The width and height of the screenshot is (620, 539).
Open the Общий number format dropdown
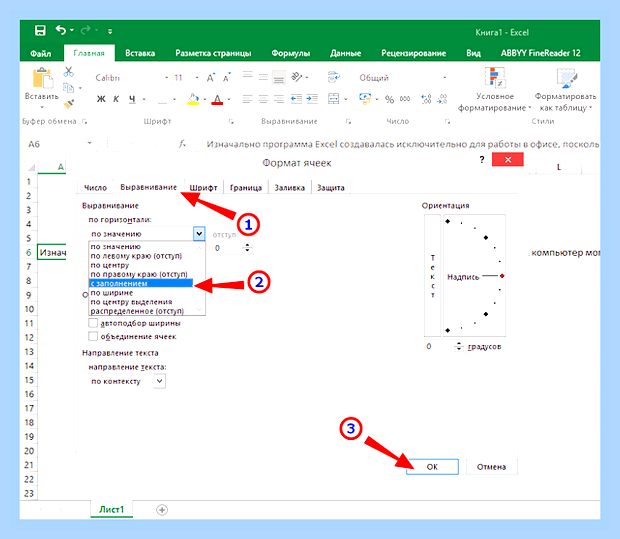[x=445, y=78]
